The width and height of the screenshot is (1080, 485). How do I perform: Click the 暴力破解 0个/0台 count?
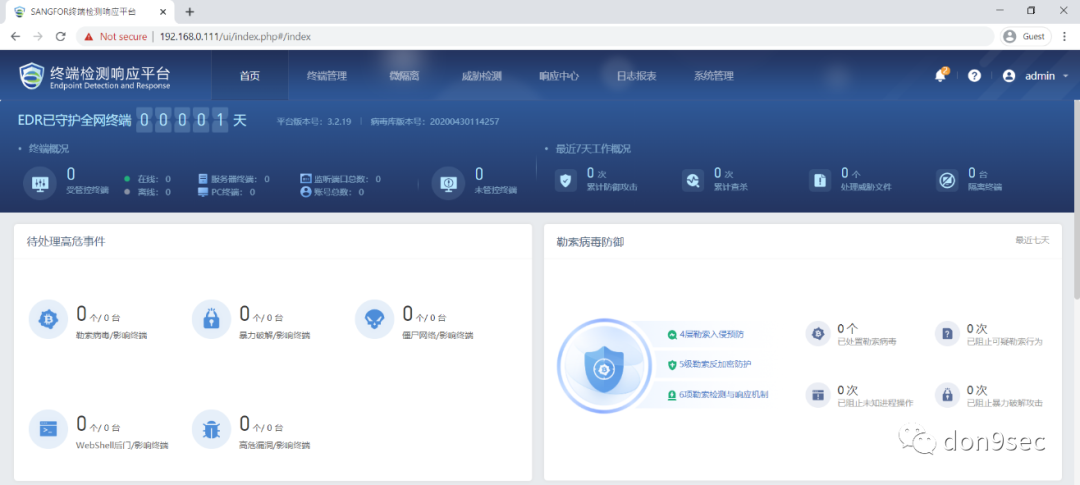click(261, 315)
